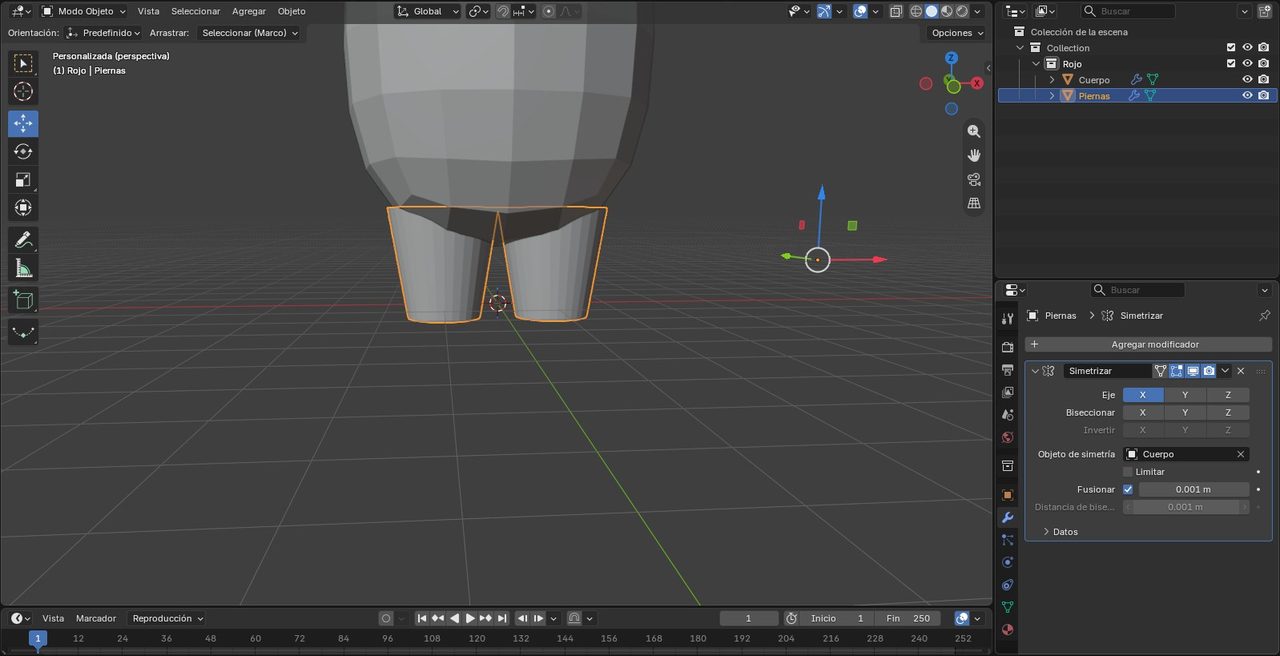Activate the Rotate tool
The width and height of the screenshot is (1280, 656).
23,152
